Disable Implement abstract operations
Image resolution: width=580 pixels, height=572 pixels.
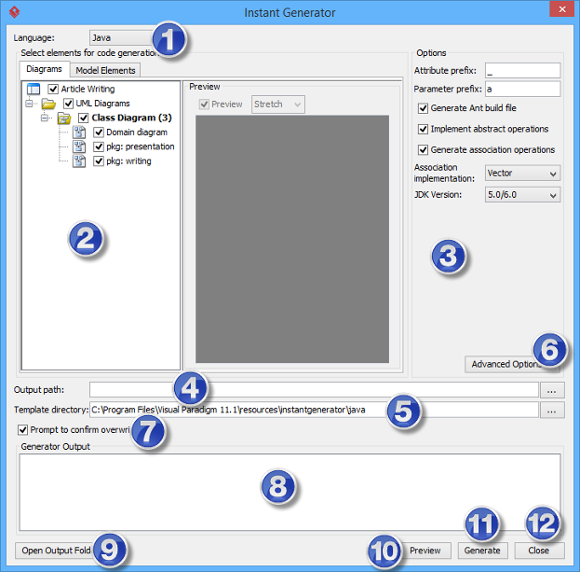tap(423, 129)
